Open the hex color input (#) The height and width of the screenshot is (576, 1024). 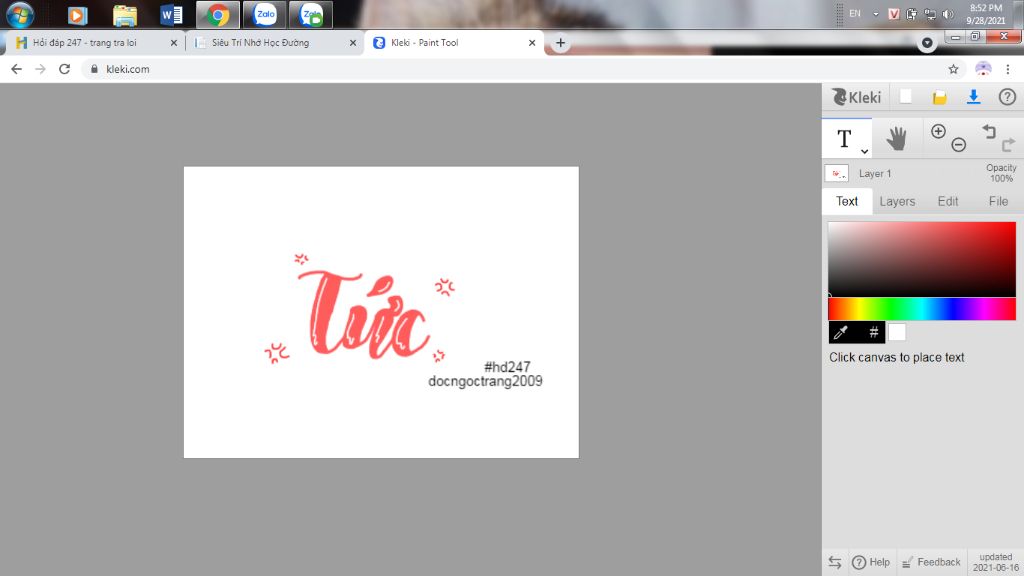(x=873, y=332)
